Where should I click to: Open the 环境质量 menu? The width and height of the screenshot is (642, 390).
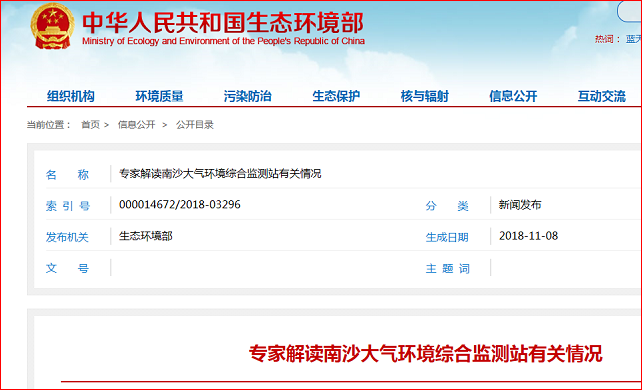(x=159, y=97)
